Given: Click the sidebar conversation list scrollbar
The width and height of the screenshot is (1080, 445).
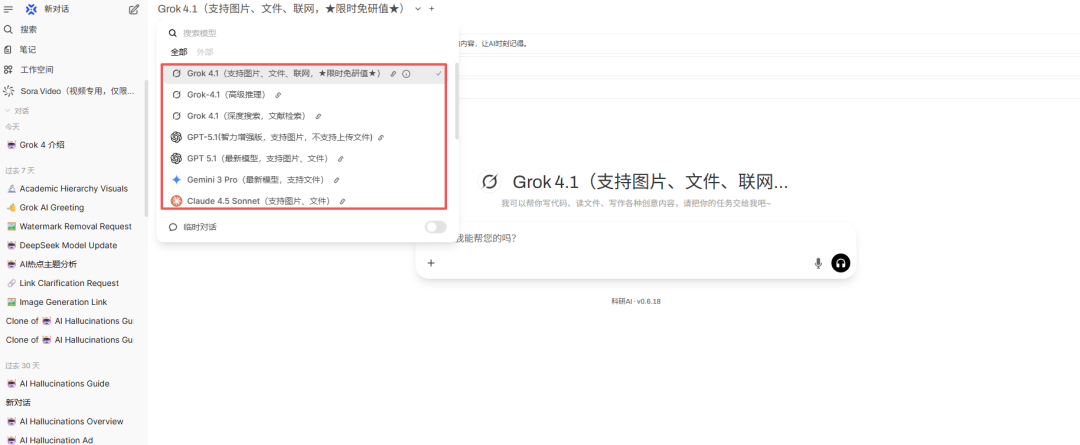Looking at the screenshot, I should click(x=145, y=148).
